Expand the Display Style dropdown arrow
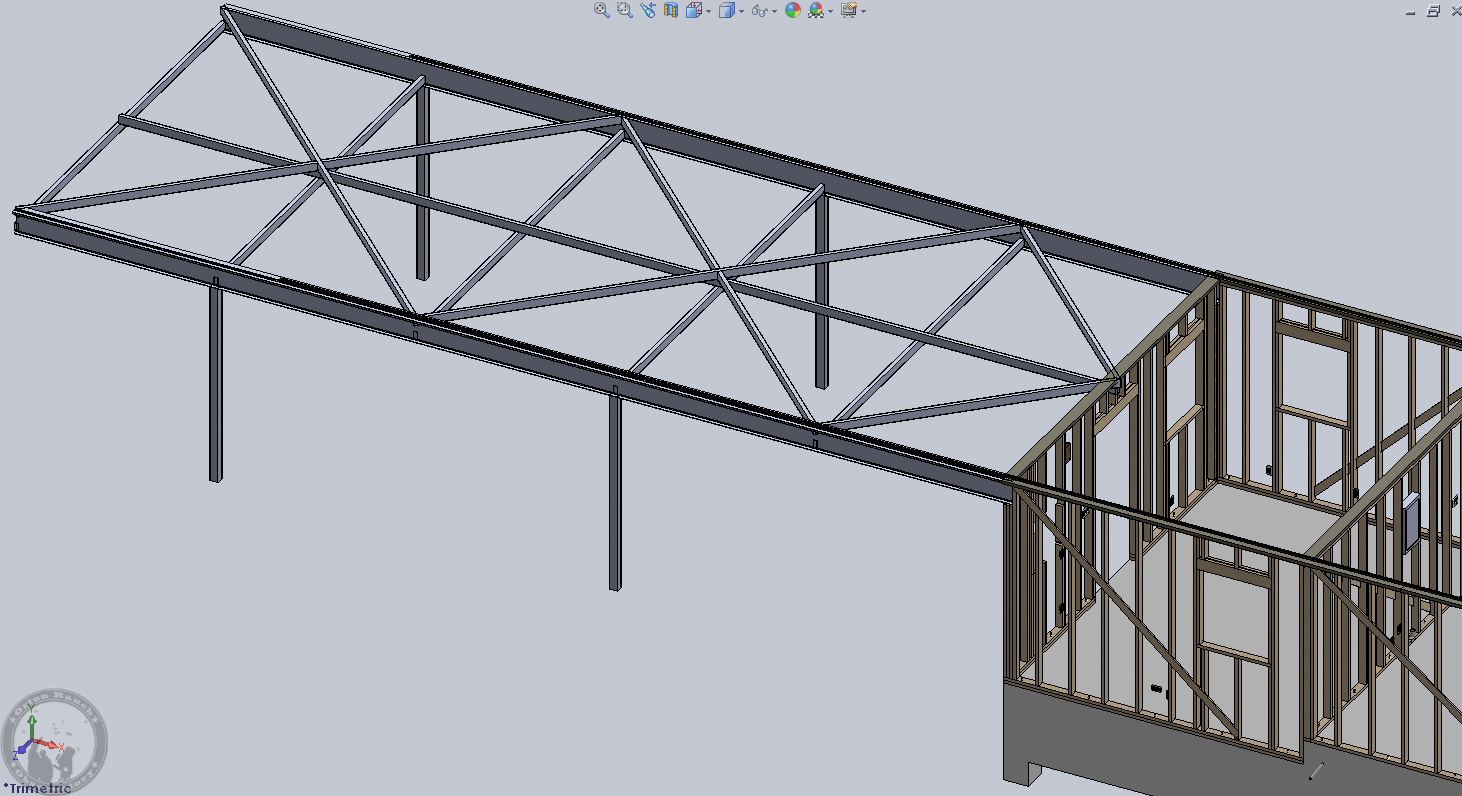Screen dimensions: 1462x796 741,11
